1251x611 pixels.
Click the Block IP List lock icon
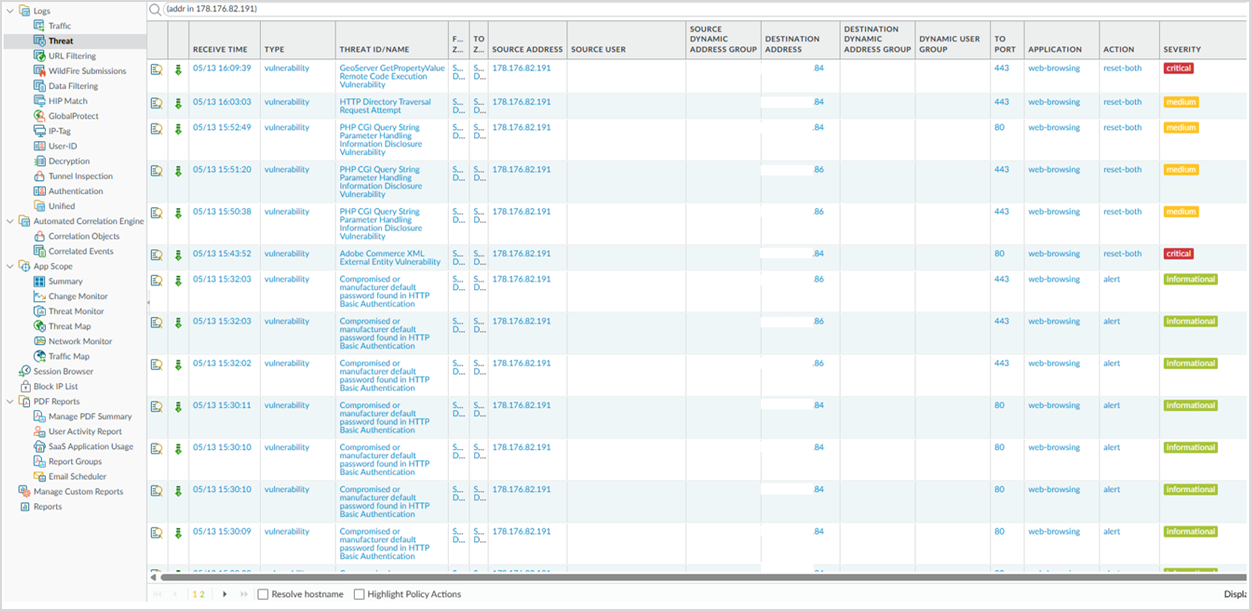tap(25, 387)
